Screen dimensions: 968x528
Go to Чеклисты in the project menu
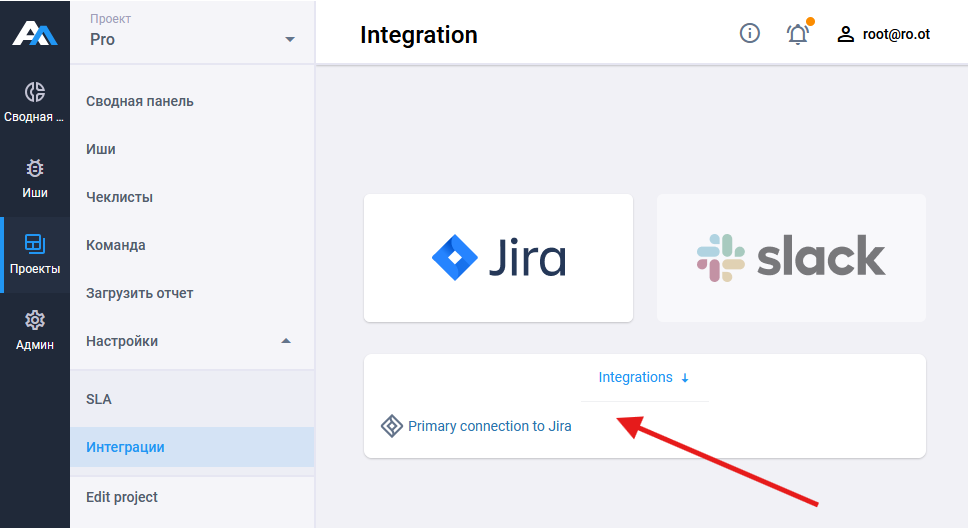tap(119, 198)
